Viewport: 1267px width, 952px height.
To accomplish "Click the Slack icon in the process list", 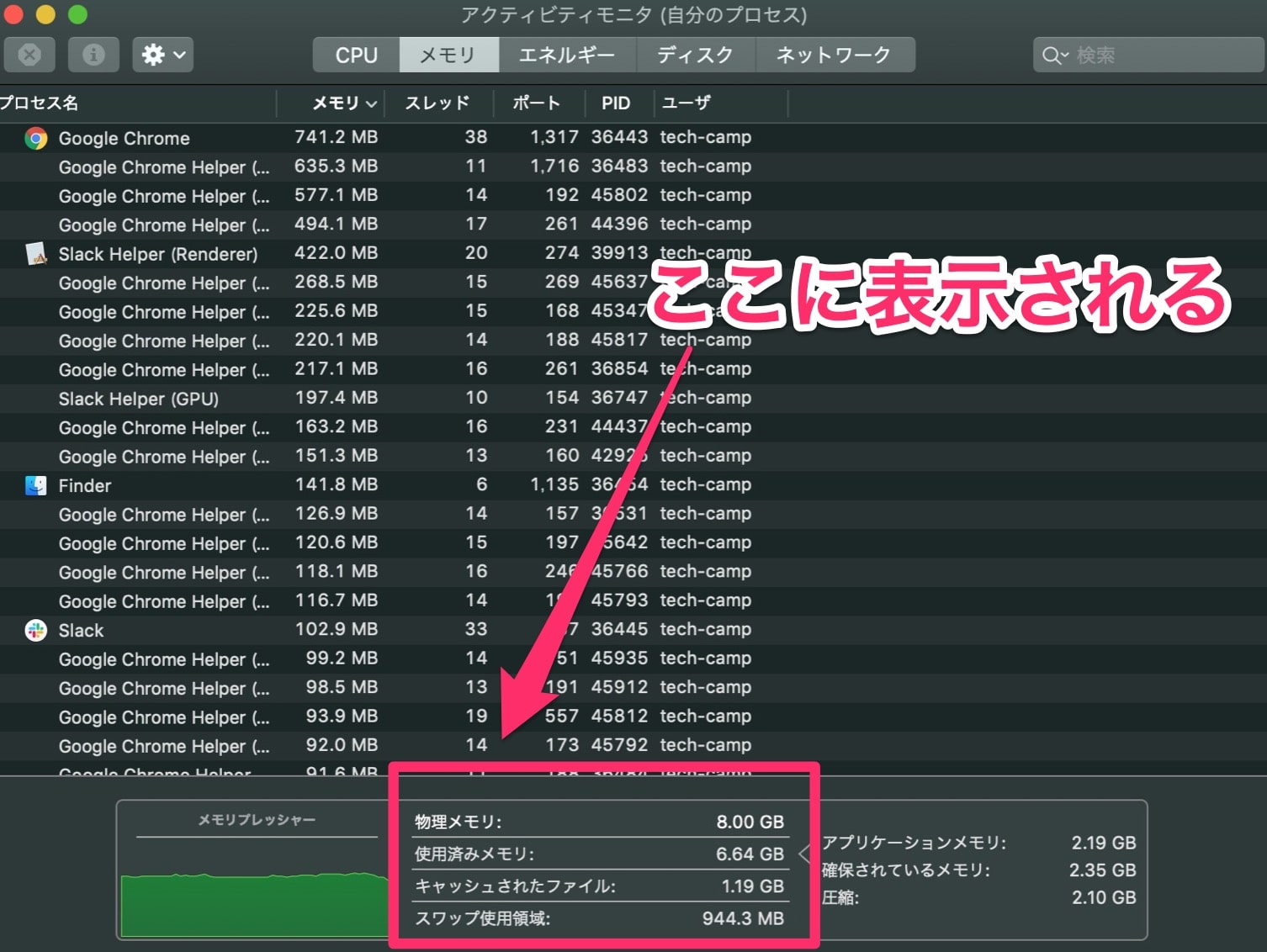I will [x=35, y=630].
